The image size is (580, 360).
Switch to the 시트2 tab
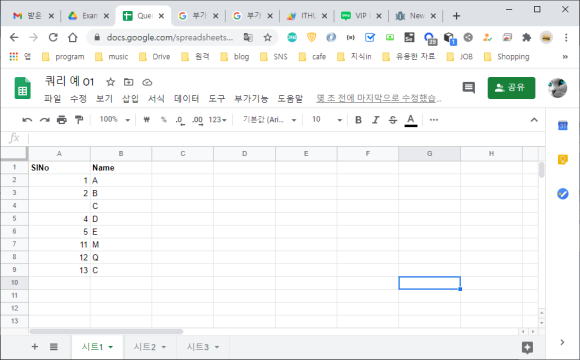tap(145, 347)
